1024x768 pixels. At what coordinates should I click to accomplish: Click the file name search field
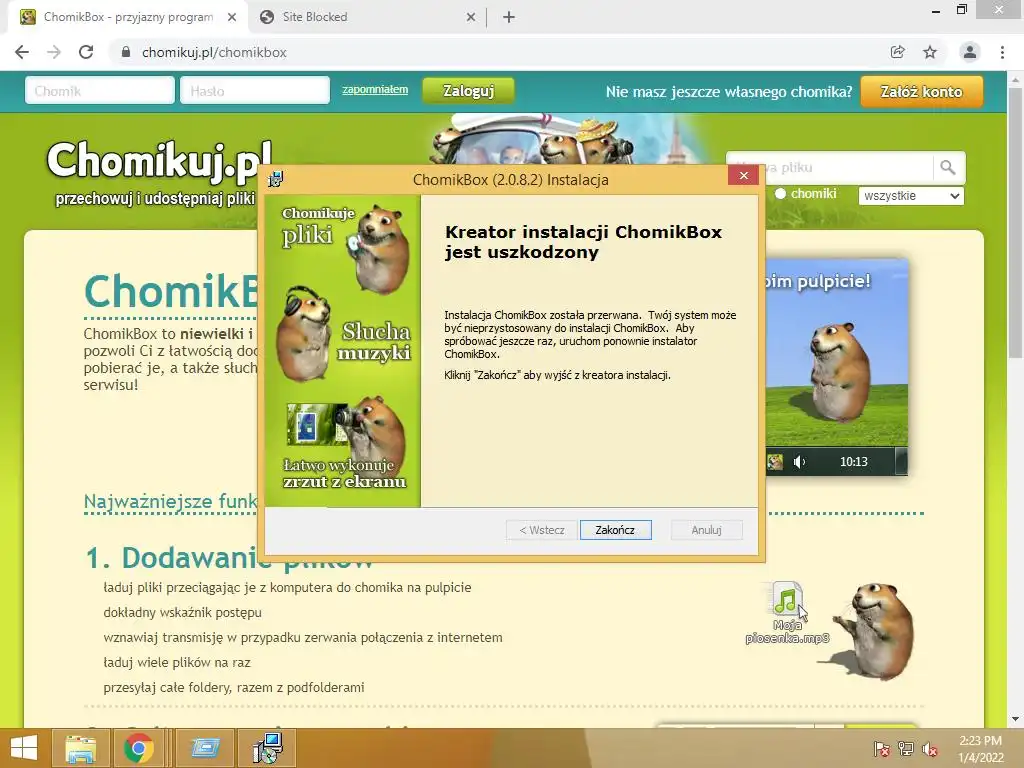829,168
